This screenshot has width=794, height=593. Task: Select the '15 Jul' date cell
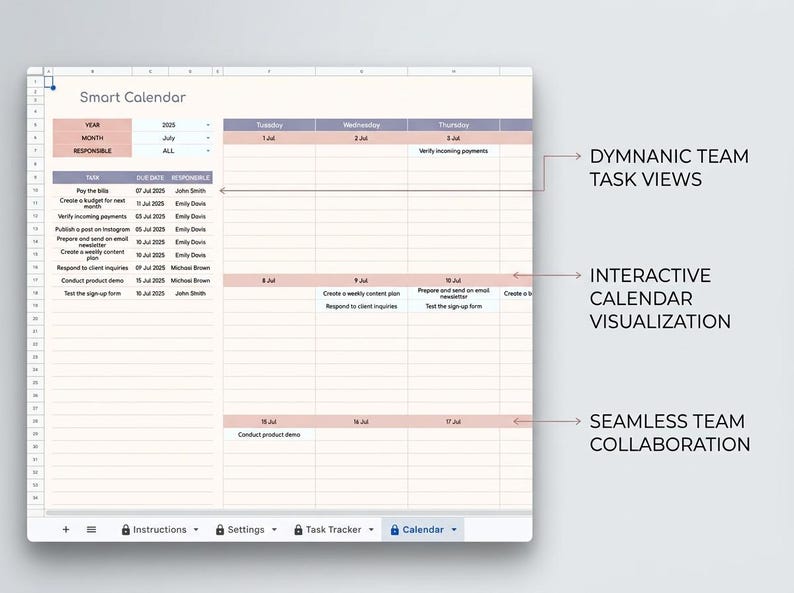pyautogui.click(x=269, y=421)
